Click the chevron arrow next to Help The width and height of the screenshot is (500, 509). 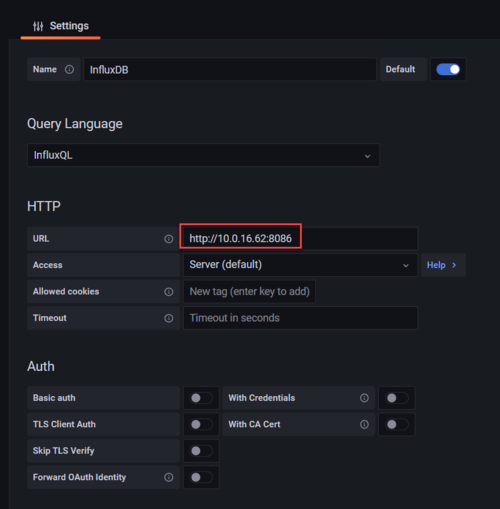(x=454, y=265)
